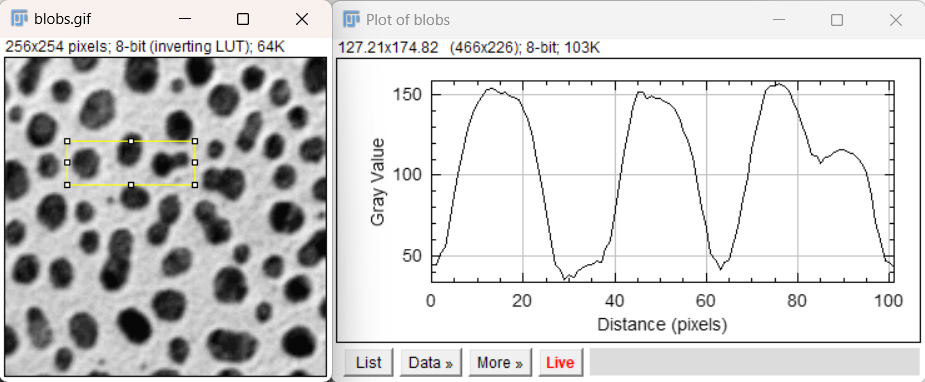This screenshot has height=382, width=925.
Task: Click the '127.21x174.82 (466x226); 8-bit; 103K' status line
Action: point(470,48)
